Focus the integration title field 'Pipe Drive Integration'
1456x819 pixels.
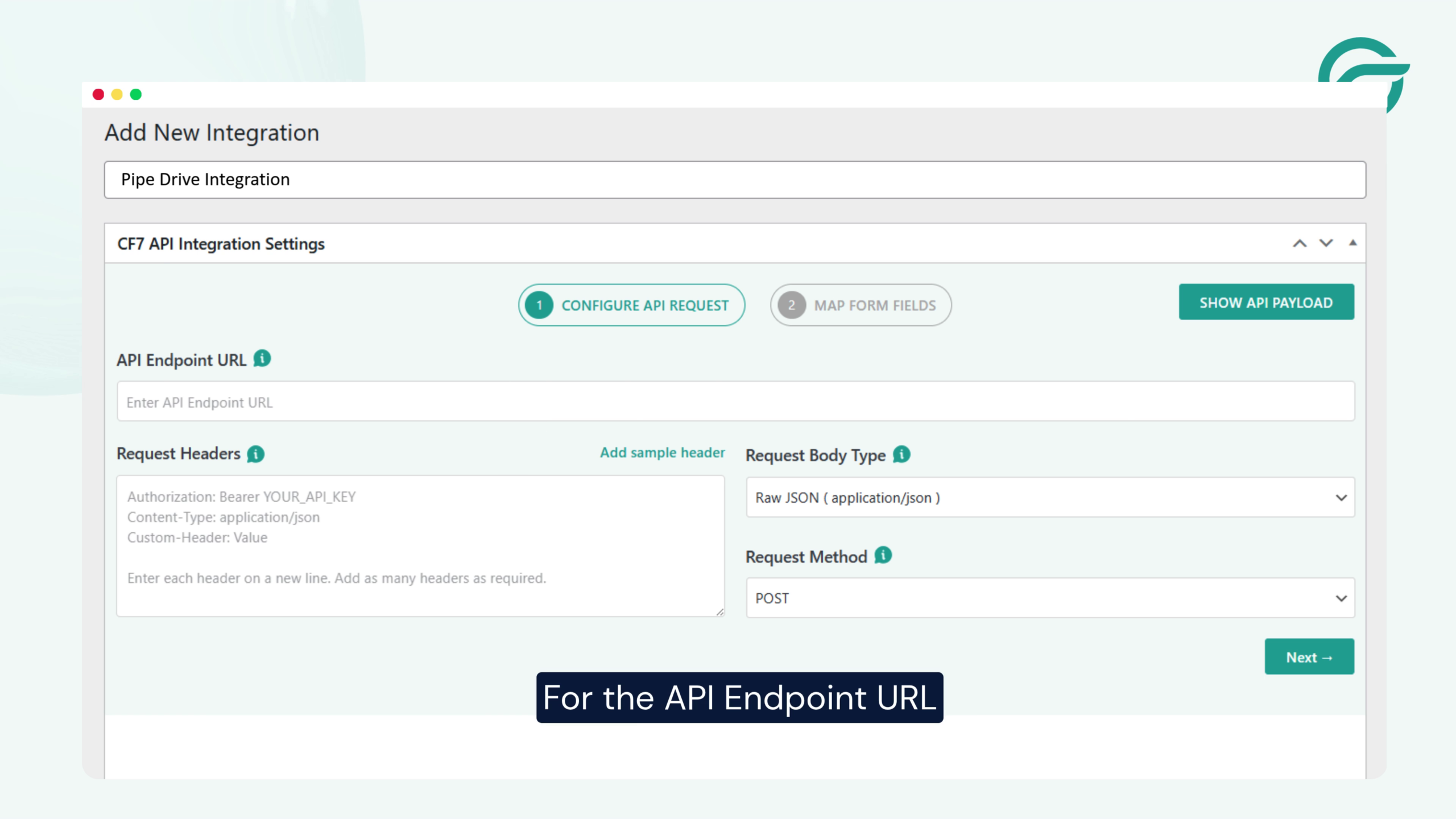[x=735, y=180]
